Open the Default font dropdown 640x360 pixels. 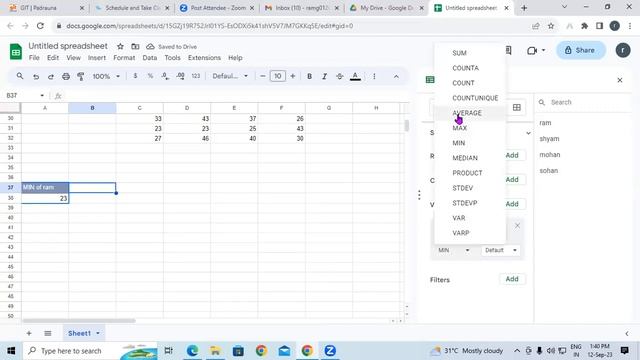(230, 76)
